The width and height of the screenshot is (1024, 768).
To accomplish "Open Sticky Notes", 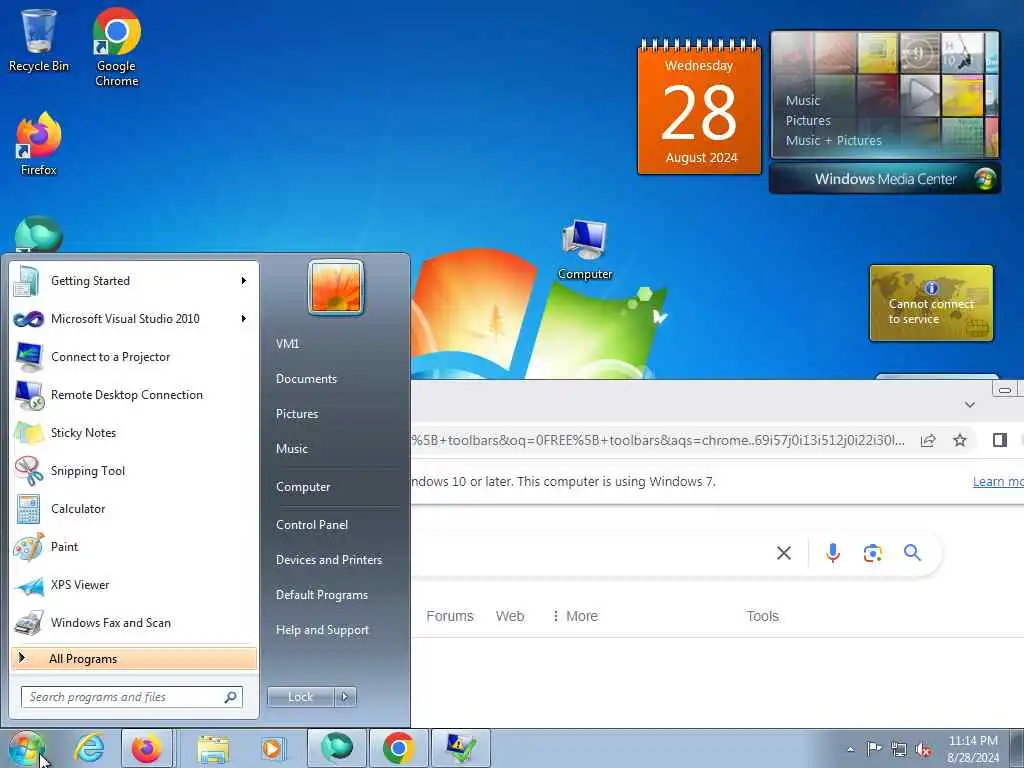I will pyautogui.click(x=134, y=432).
